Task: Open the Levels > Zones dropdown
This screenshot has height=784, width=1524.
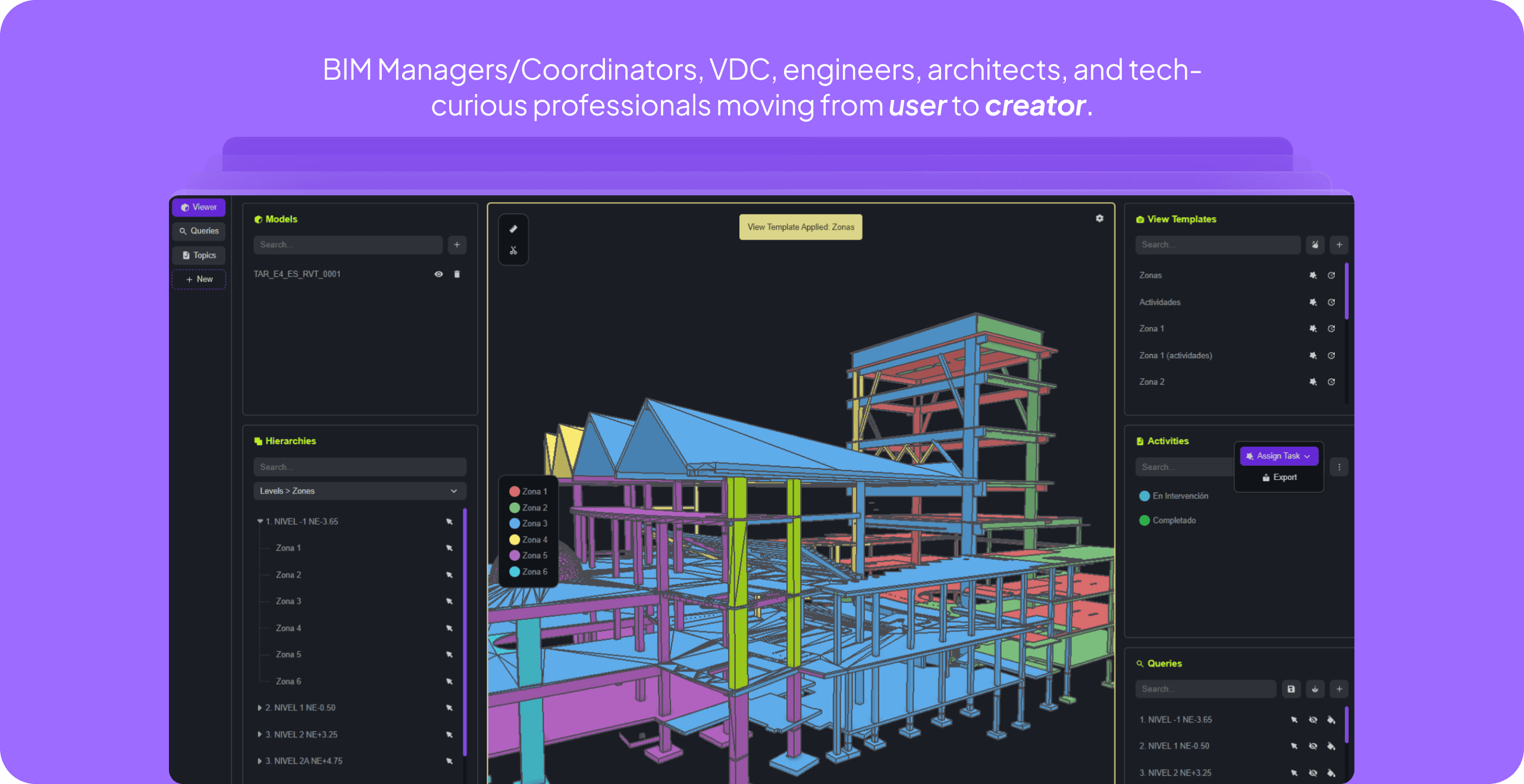Action: pos(359,491)
